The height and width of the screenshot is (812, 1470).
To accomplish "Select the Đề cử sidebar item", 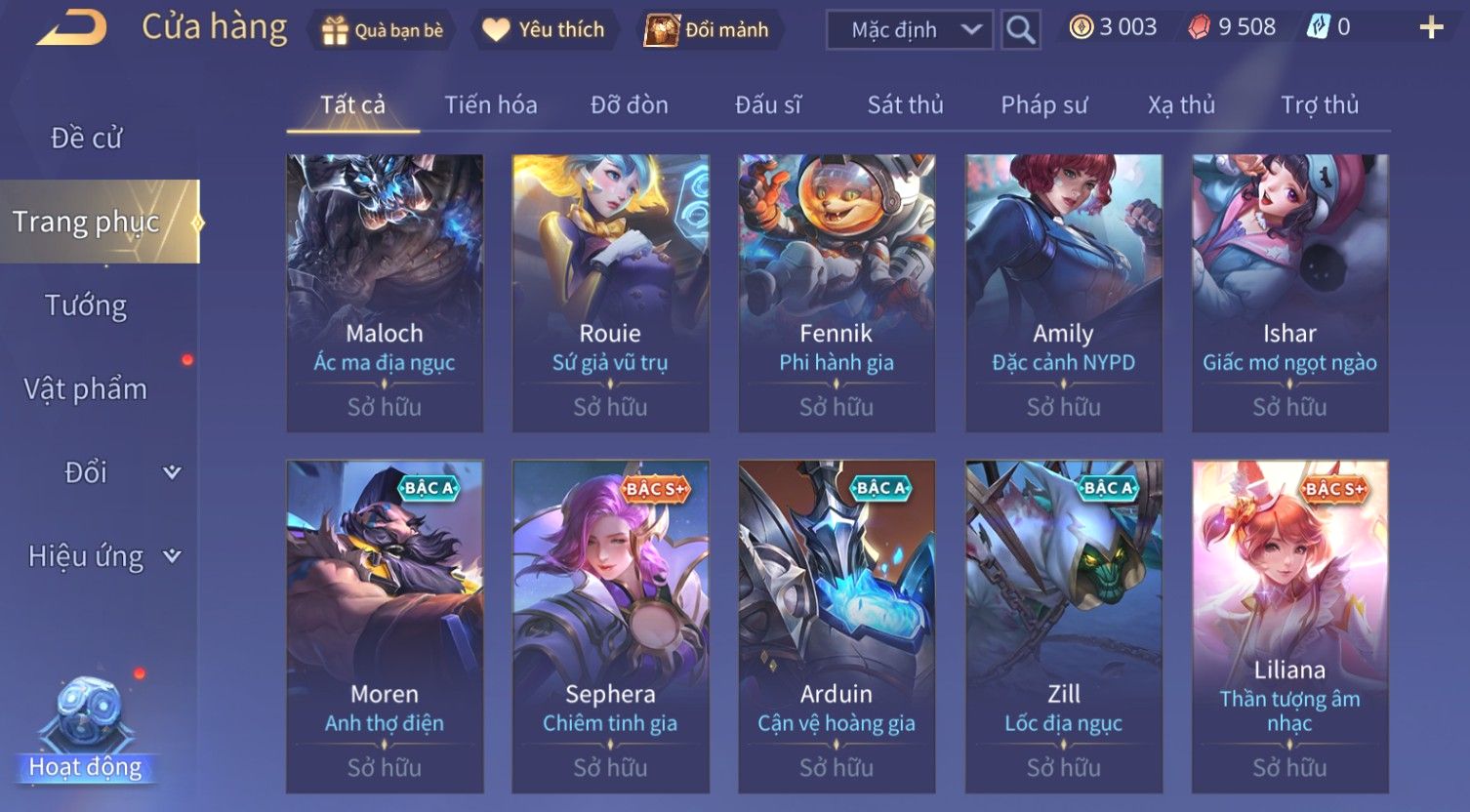I will (86, 139).
